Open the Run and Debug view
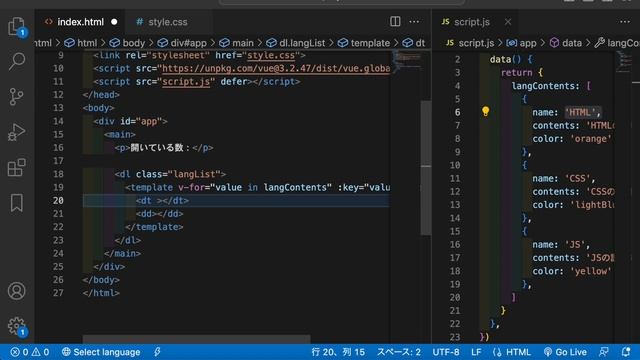The image size is (640, 360). click(x=16, y=132)
